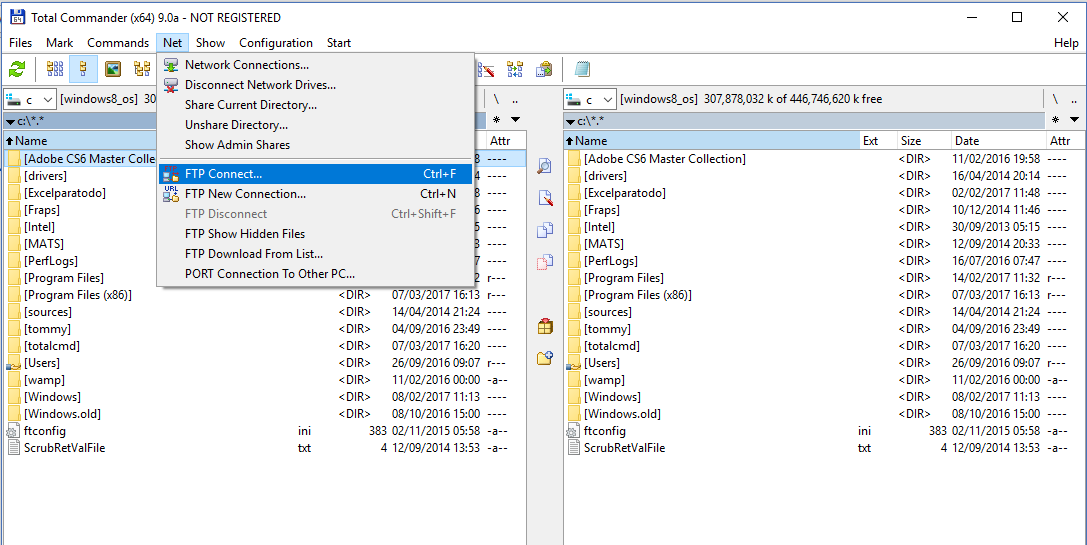Click the Pack files gift-box icon
The height and width of the screenshot is (545, 1087).
[x=545, y=326]
